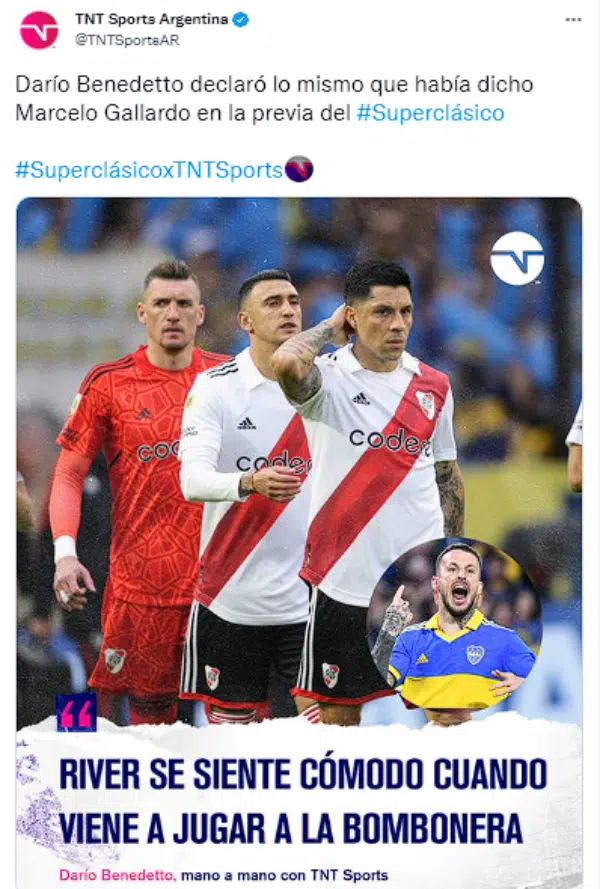The image size is (600, 889).
Task: Click the 'VIENE A JUGAR A LA BOMBONERA' line
Action: 291,828
